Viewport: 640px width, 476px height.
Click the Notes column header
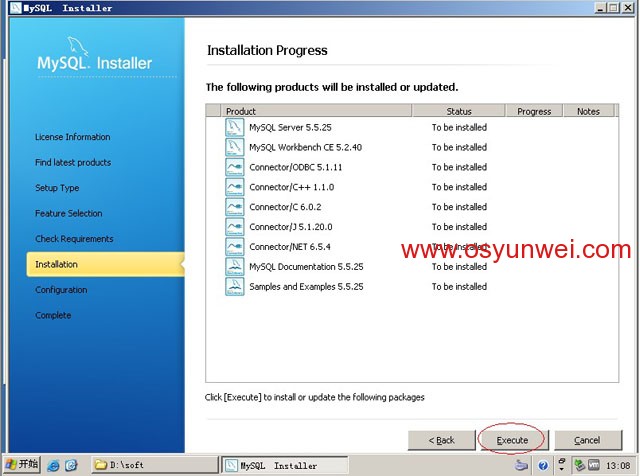click(588, 111)
